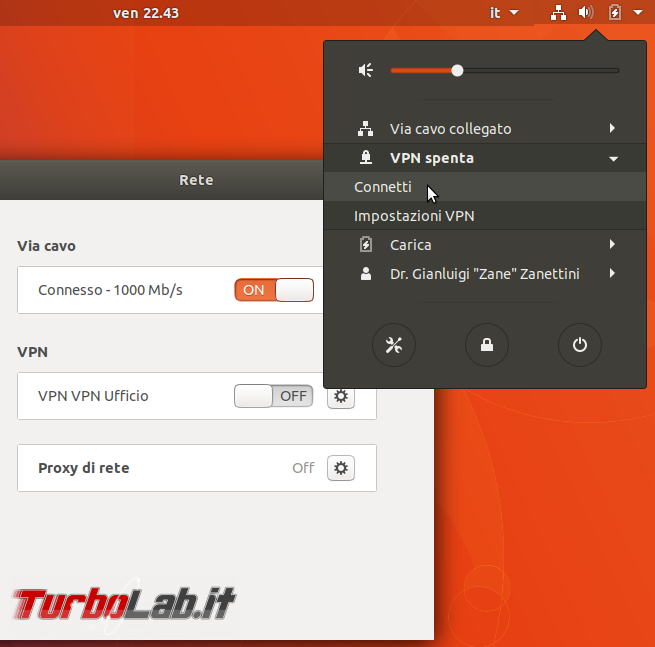This screenshot has width=655, height=647.
Task: Click the ven 22.43 clock in top bar
Action: (x=146, y=13)
